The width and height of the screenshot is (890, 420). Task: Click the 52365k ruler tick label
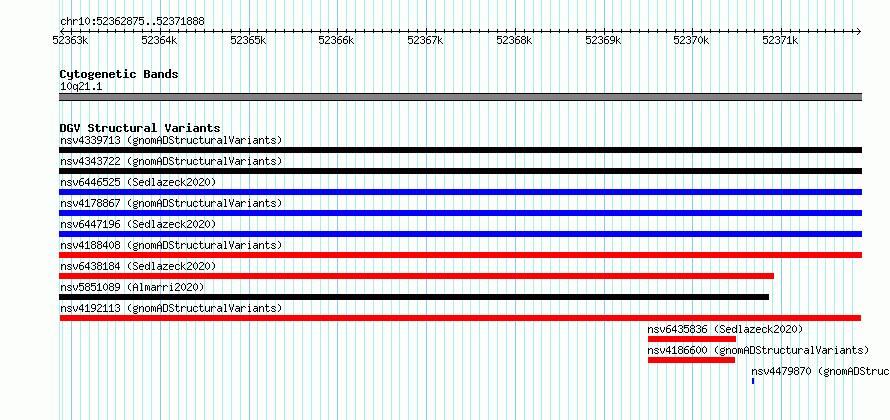(x=248, y=40)
